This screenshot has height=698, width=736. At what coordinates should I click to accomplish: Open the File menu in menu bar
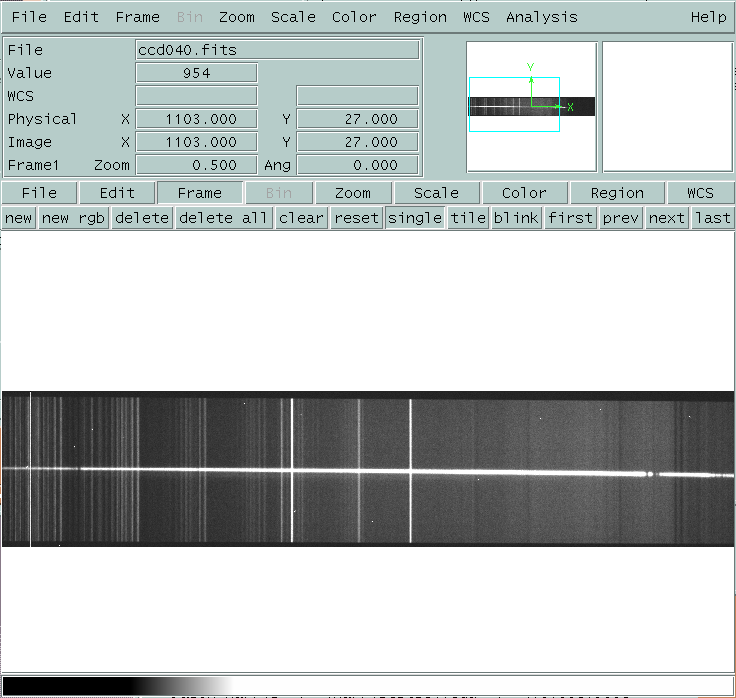29,17
